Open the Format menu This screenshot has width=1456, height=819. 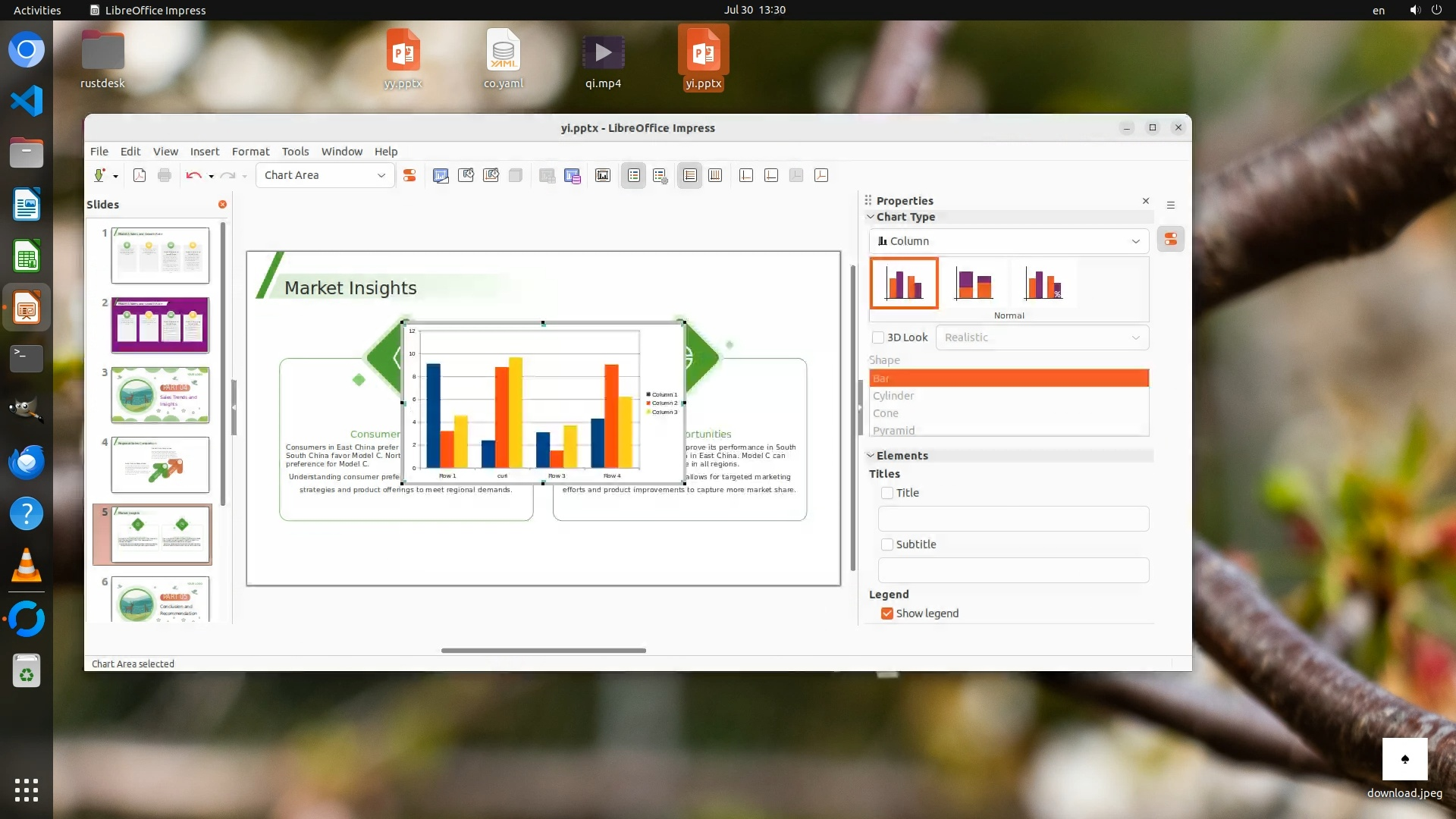[250, 152]
